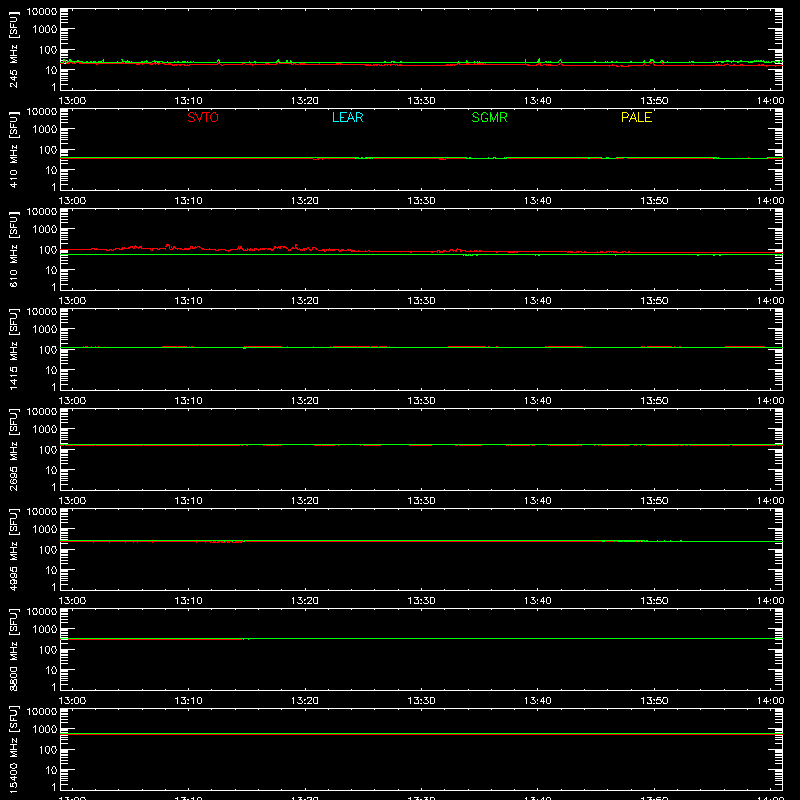Click 14:00 time label below 245 MHz panel
This screenshot has width=800, height=800.
(x=770, y=101)
